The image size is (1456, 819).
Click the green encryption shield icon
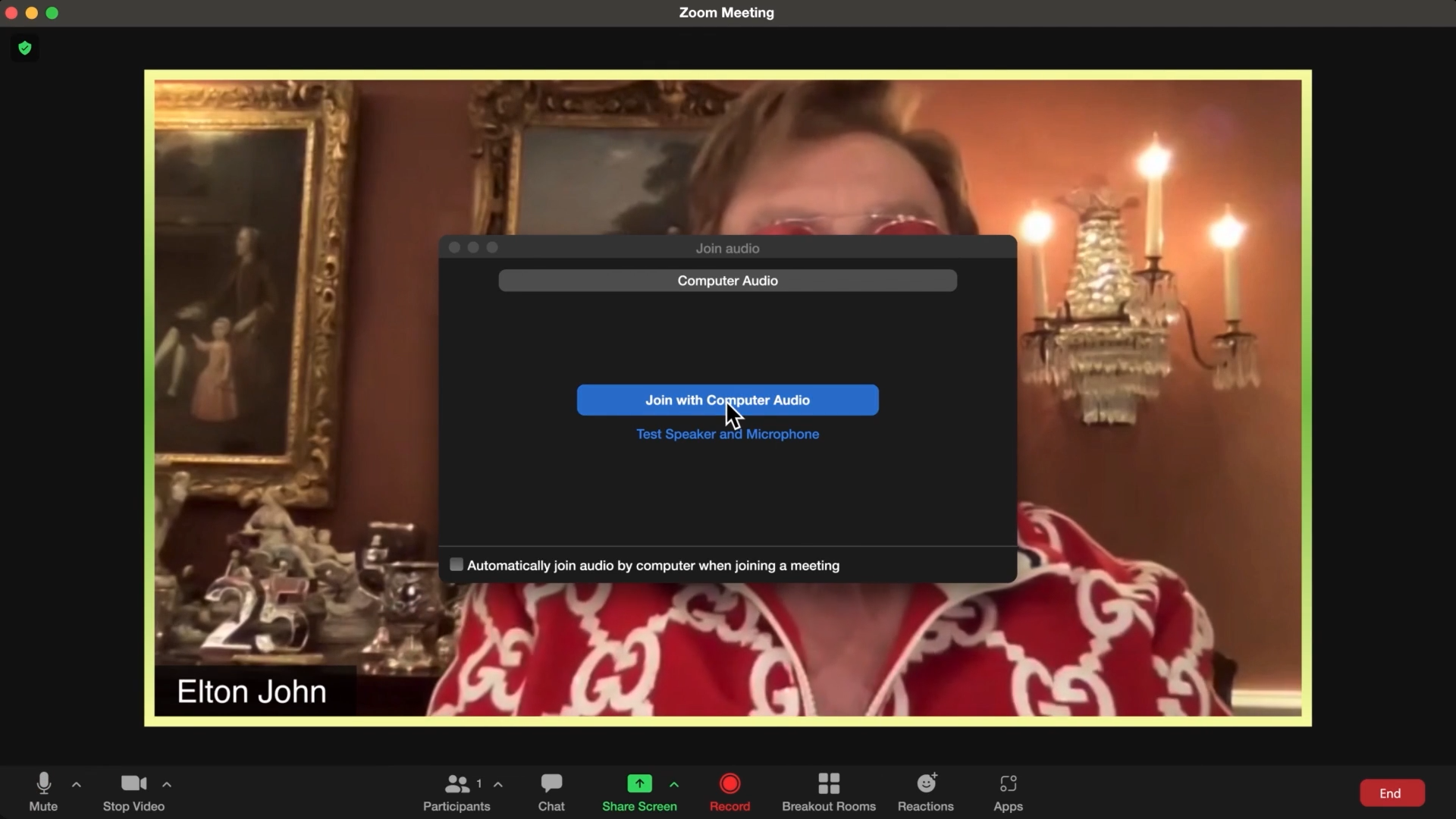click(25, 49)
